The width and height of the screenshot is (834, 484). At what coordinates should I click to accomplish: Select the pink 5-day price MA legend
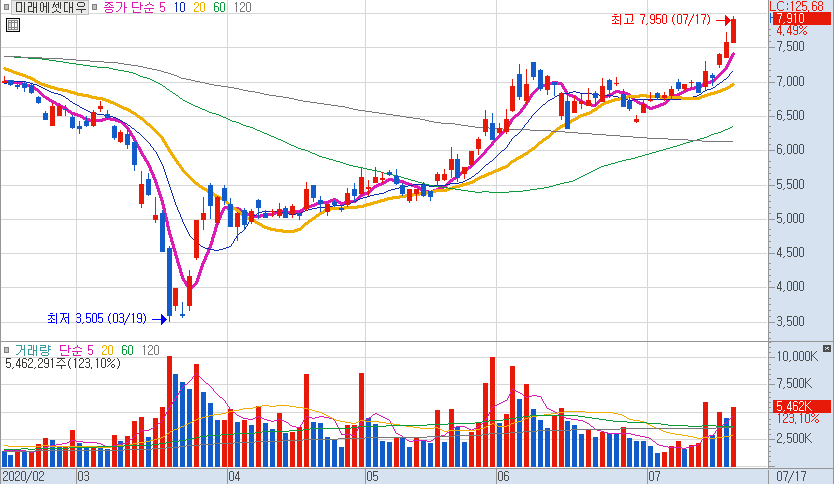162,7
